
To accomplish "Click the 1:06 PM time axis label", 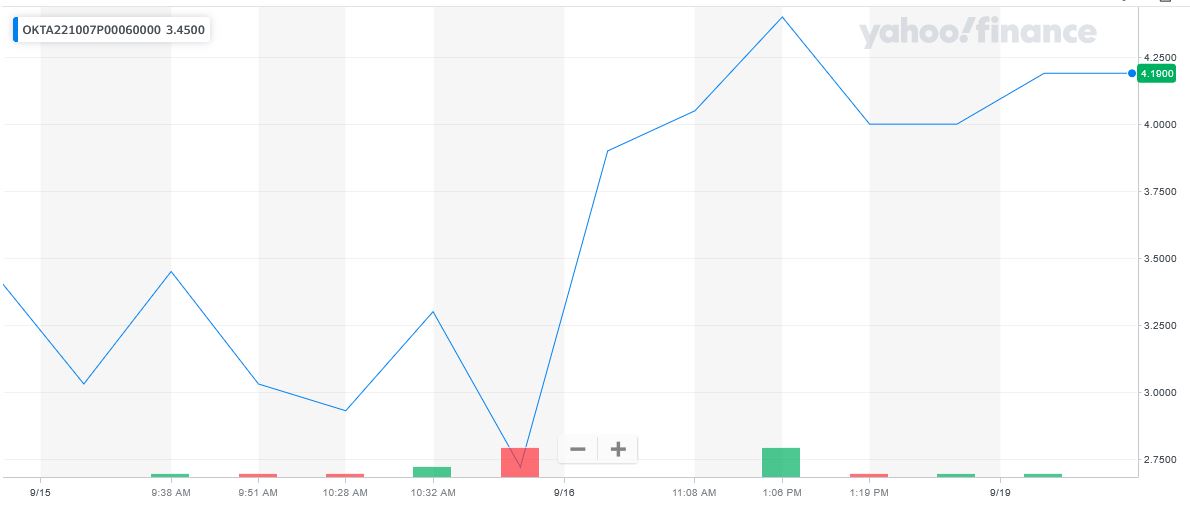I will (x=781, y=492).
